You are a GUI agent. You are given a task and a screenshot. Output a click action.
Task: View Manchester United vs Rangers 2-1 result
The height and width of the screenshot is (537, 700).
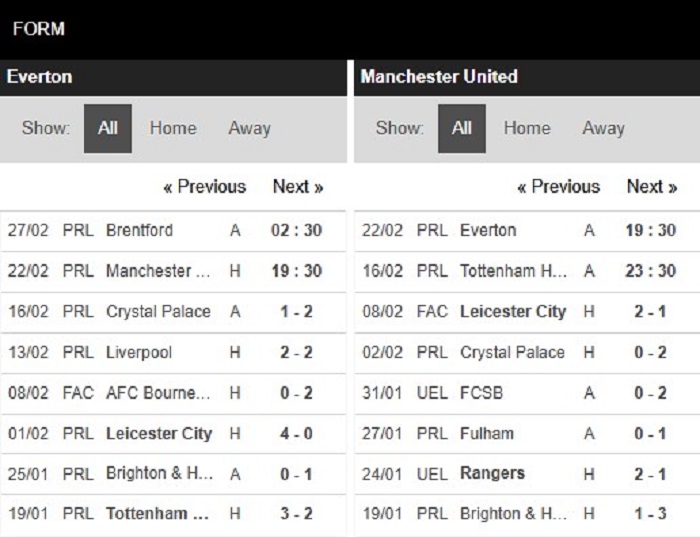tap(527, 474)
